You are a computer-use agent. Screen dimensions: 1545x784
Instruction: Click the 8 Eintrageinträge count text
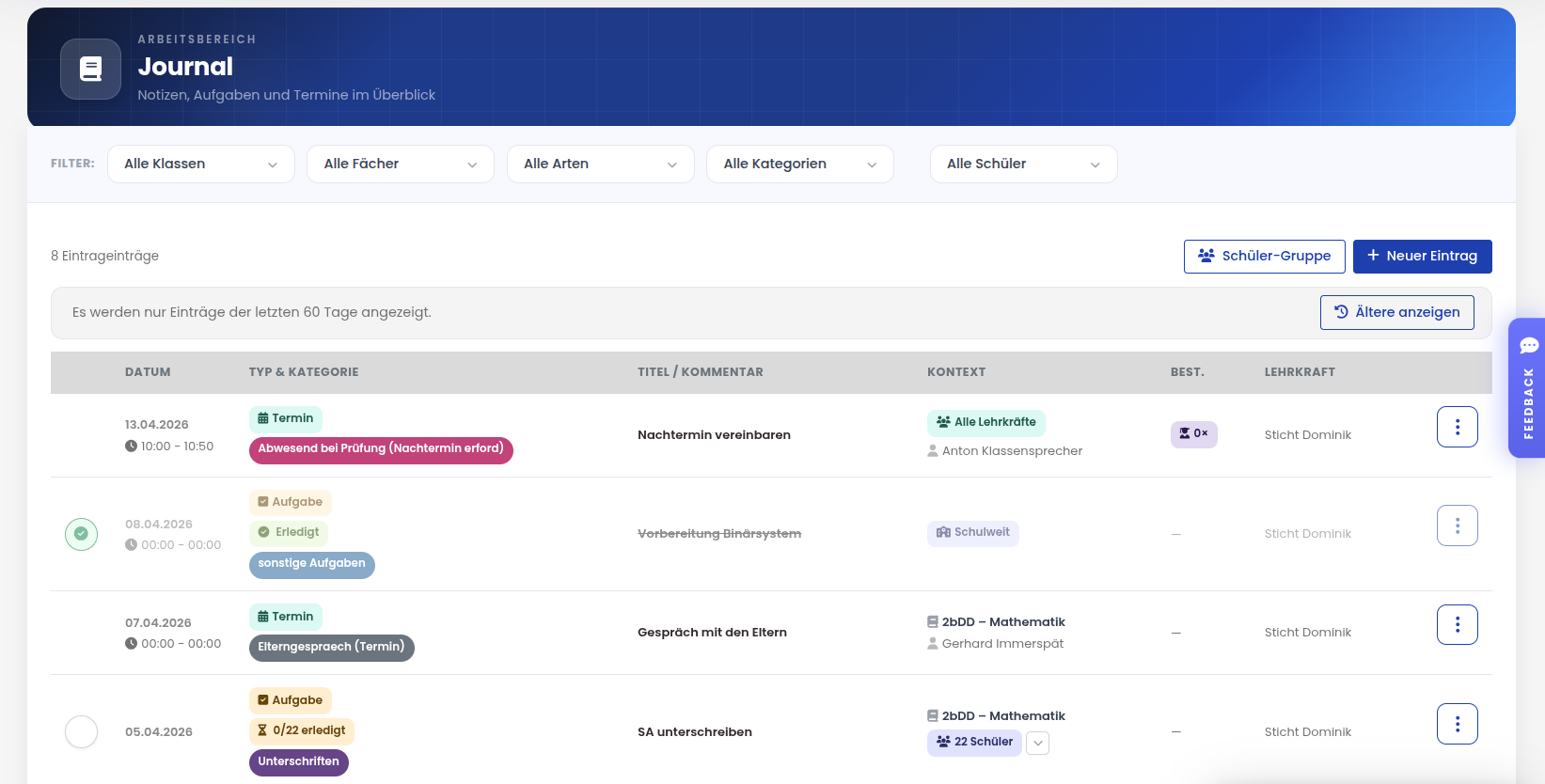point(104,256)
